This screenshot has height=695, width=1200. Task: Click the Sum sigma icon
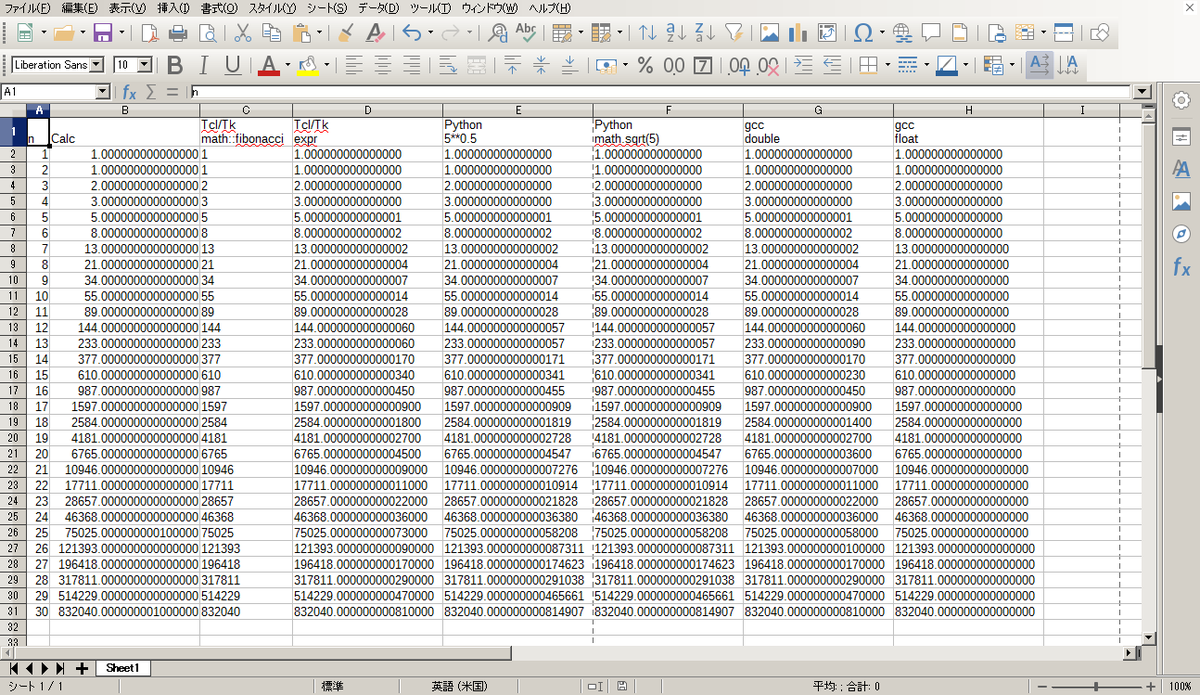tap(152, 92)
